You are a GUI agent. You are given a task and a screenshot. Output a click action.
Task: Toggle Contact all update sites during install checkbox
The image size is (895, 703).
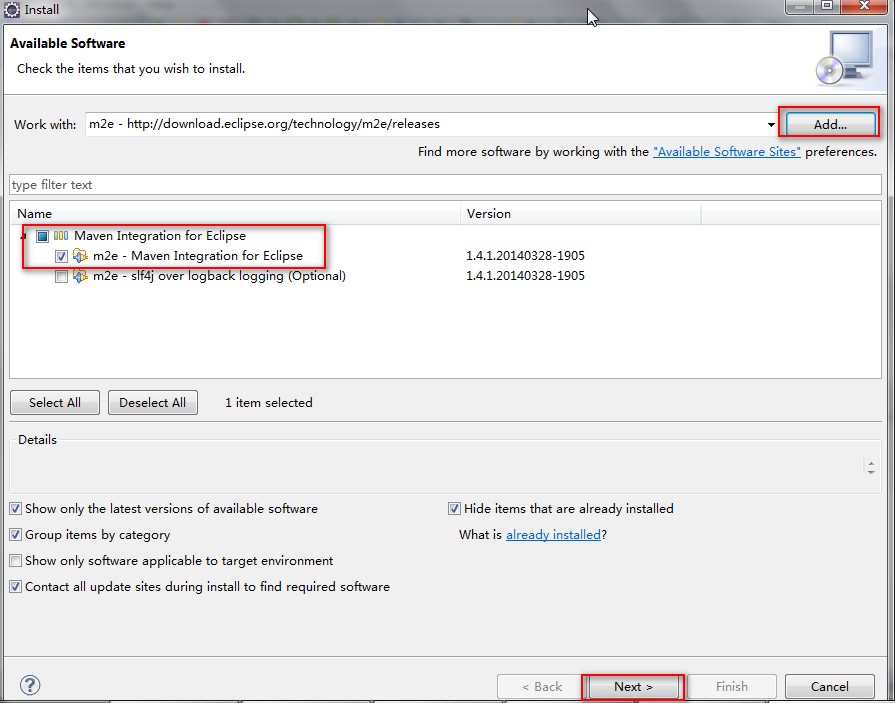pos(15,587)
